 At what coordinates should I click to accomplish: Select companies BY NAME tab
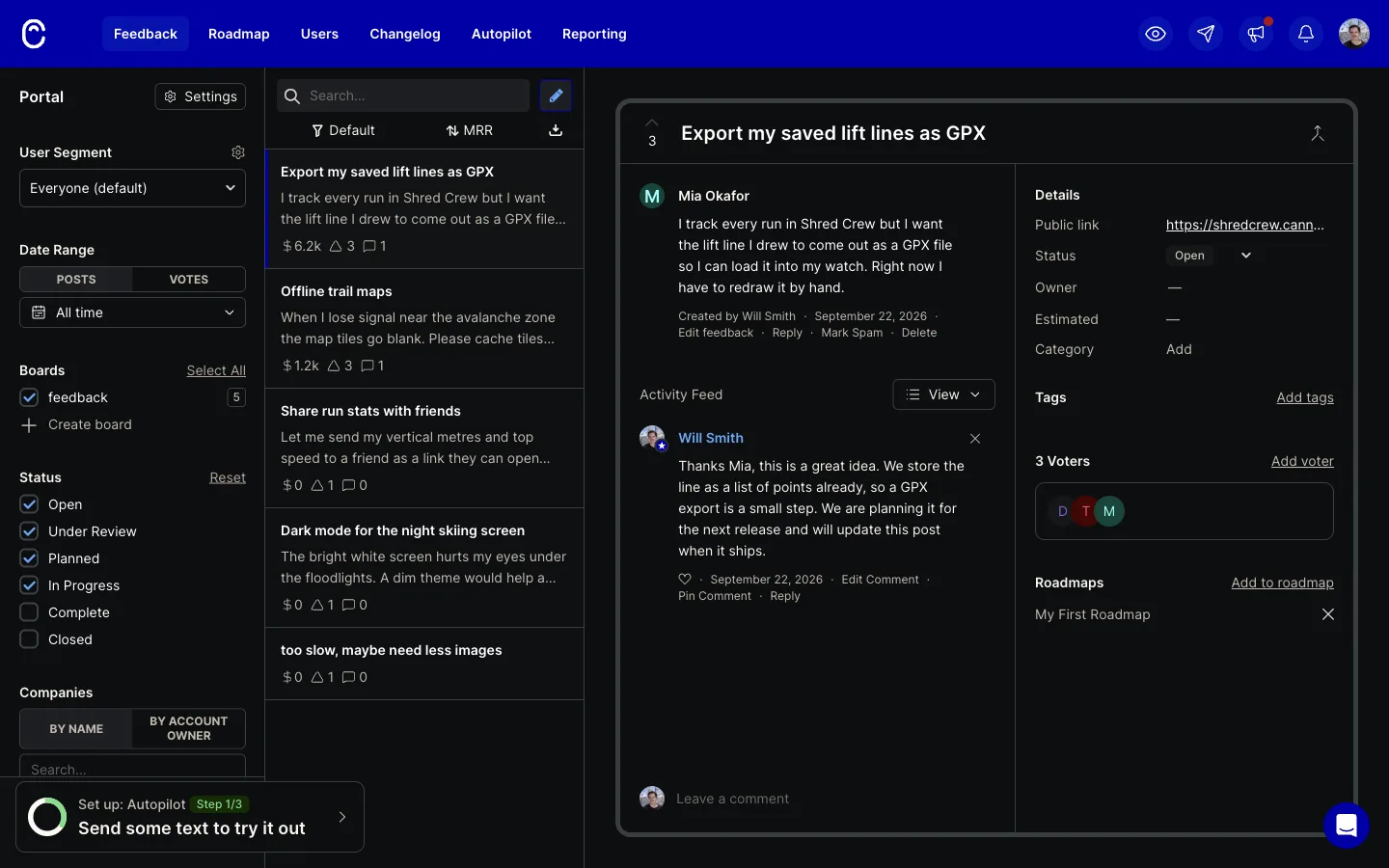tap(76, 729)
